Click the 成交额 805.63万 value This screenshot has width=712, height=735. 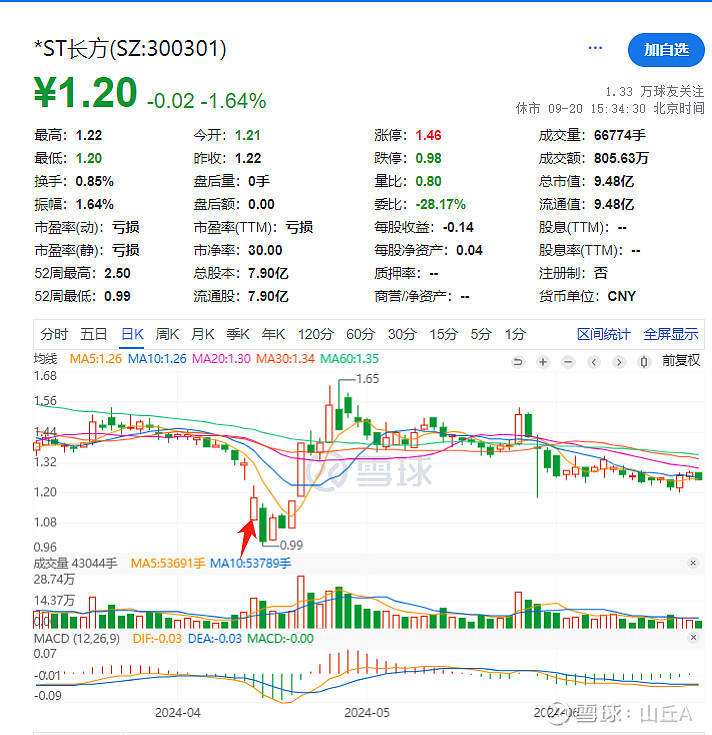tap(621, 158)
